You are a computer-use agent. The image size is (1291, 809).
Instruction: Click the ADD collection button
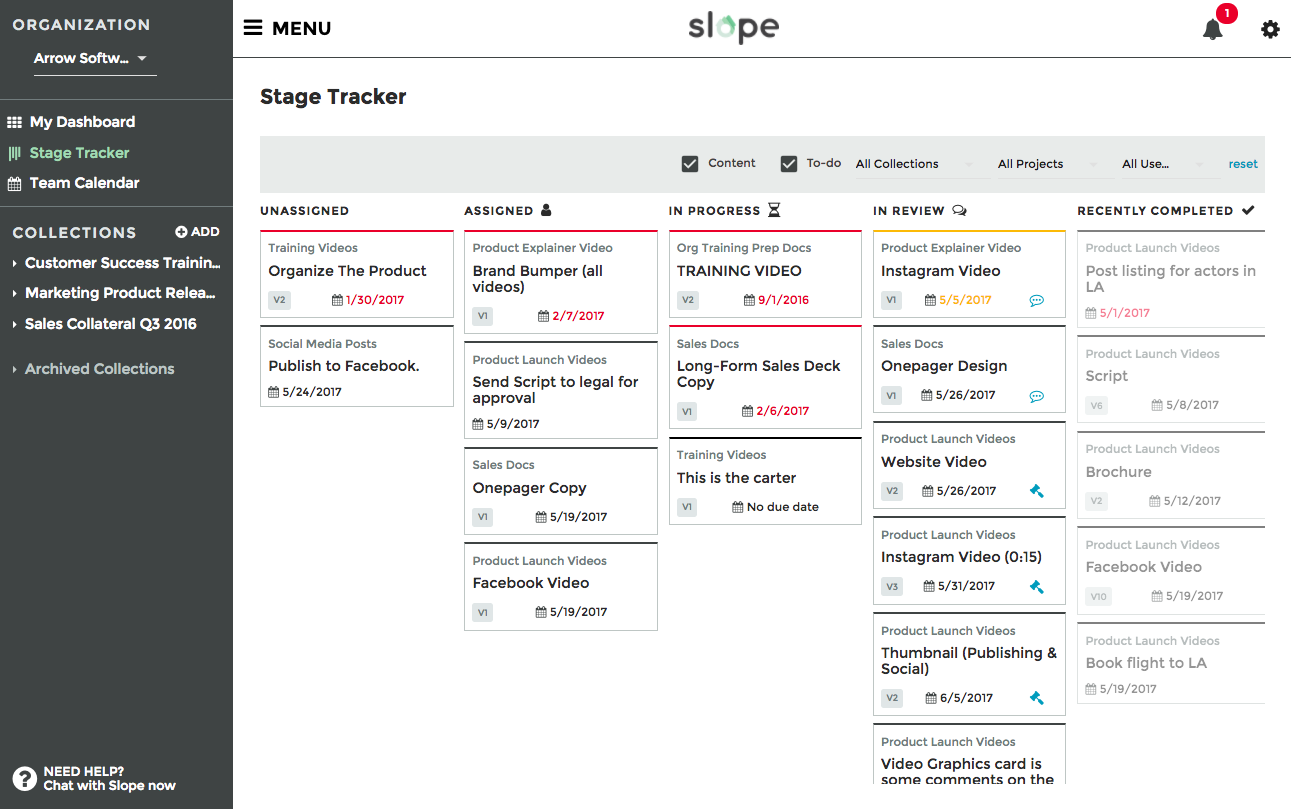point(197,232)
